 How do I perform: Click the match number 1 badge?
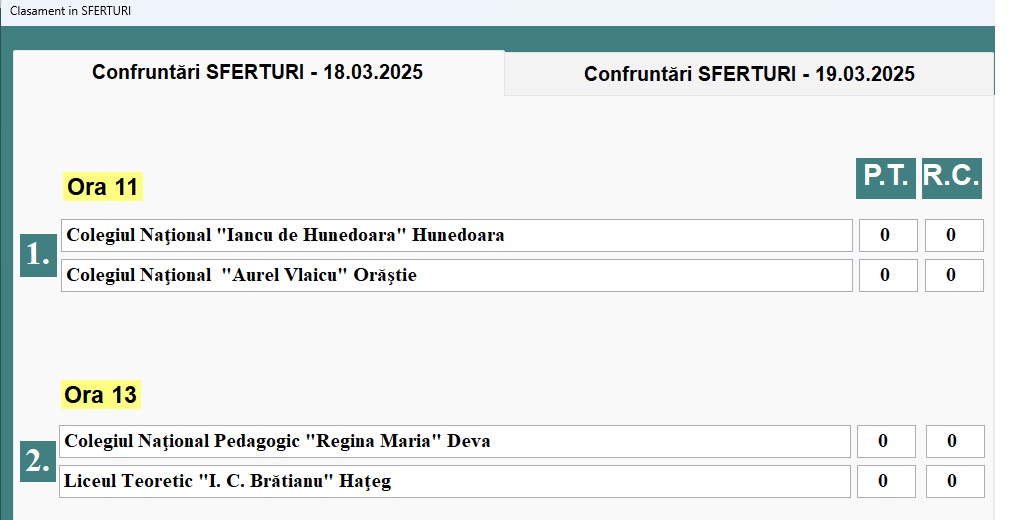38,255
